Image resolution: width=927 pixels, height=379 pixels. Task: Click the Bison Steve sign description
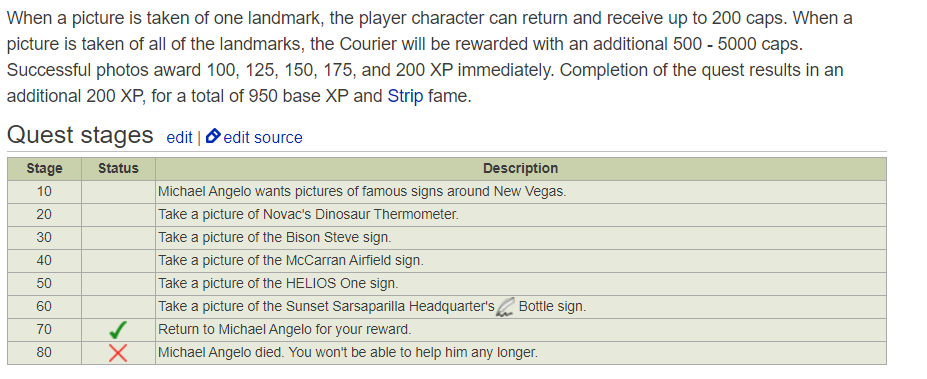275,238
